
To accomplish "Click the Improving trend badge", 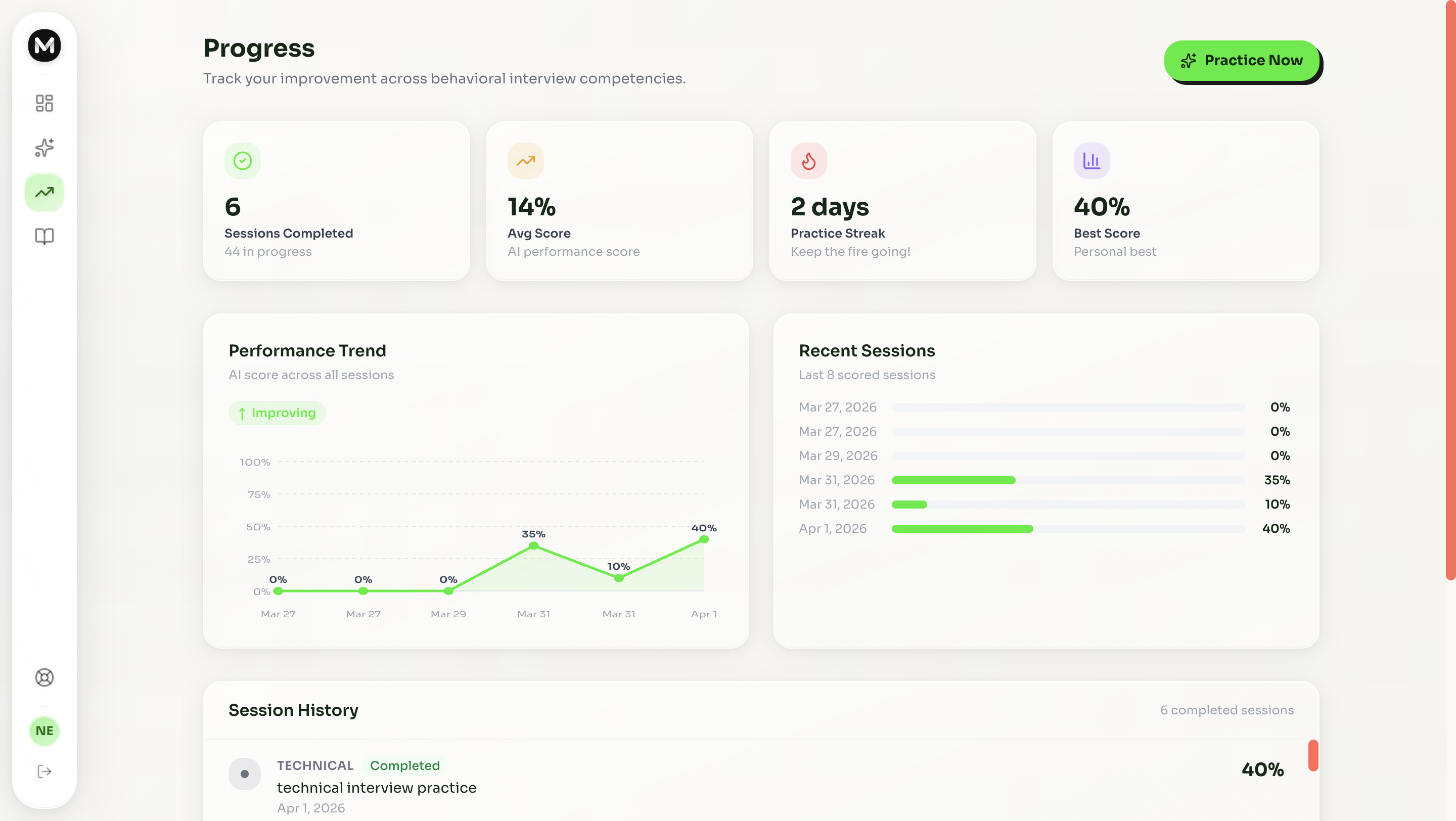I will [x=277, y=413].
